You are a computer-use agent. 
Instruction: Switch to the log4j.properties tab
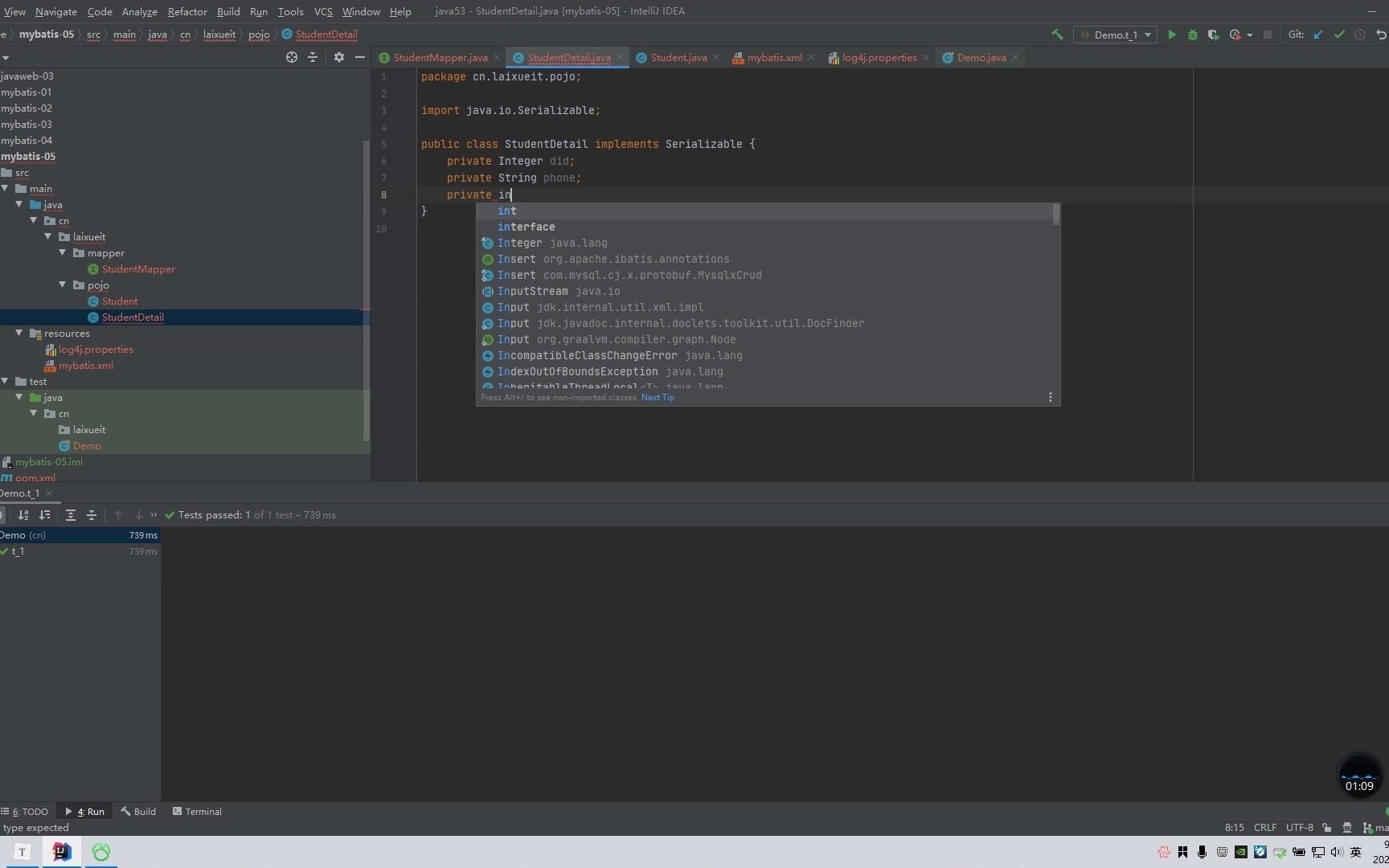tap(879, 58)
